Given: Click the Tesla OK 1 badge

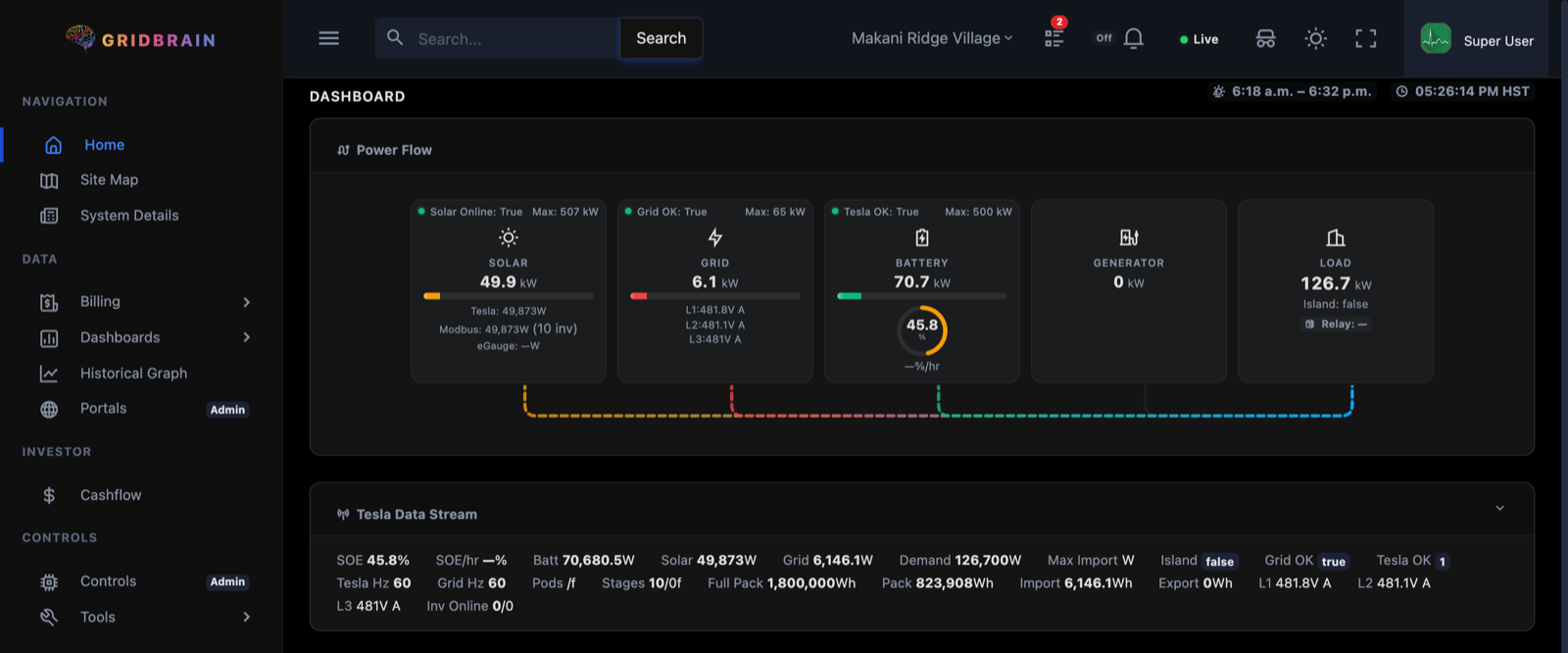Looking at the screenshot, I should (1443, 562).
